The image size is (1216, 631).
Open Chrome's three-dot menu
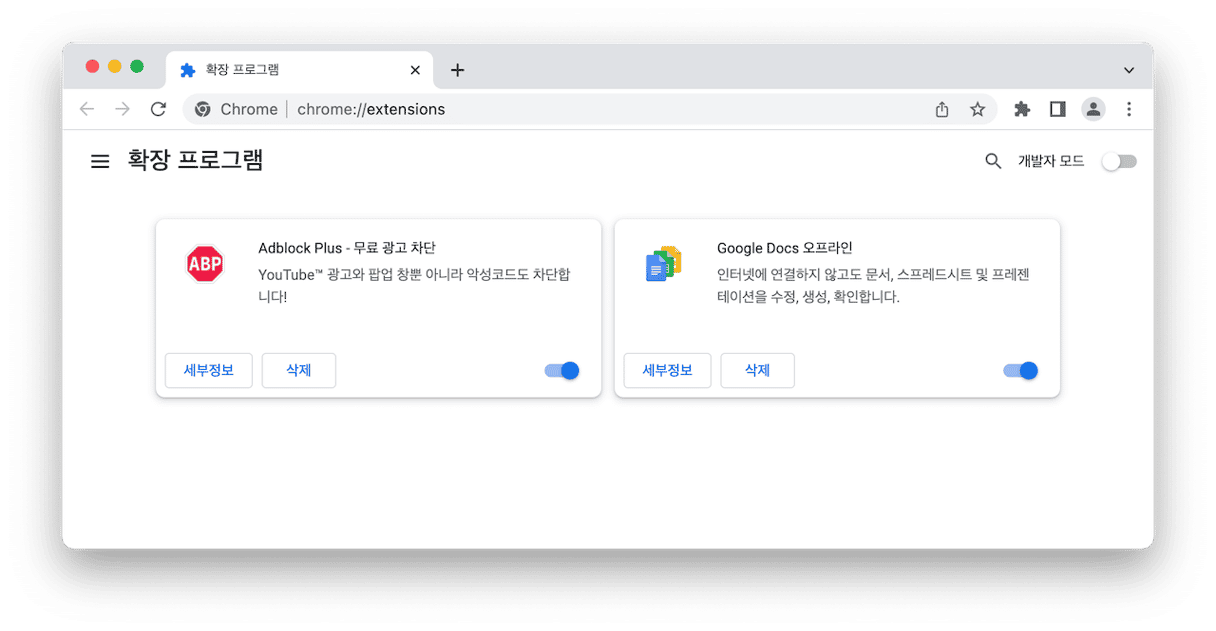(1129, 109)
